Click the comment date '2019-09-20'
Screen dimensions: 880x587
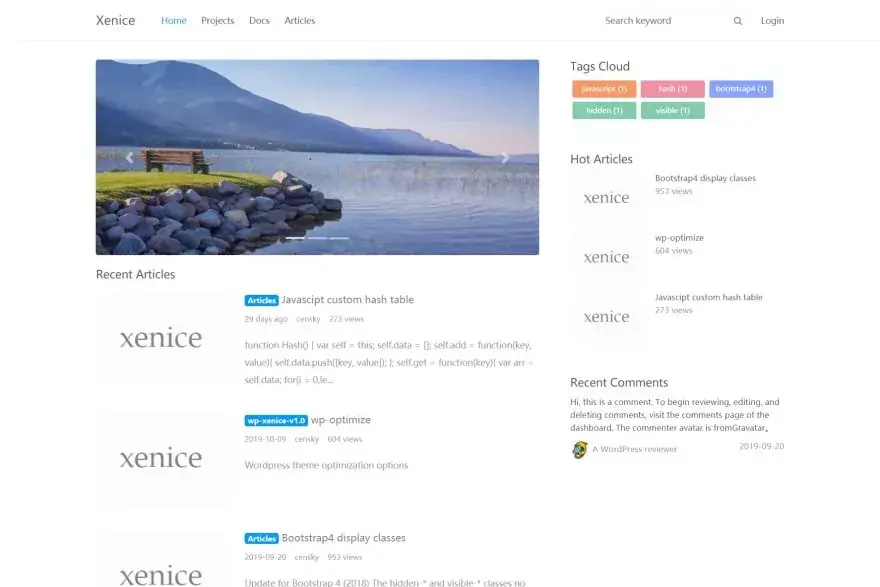coord(762,446)
